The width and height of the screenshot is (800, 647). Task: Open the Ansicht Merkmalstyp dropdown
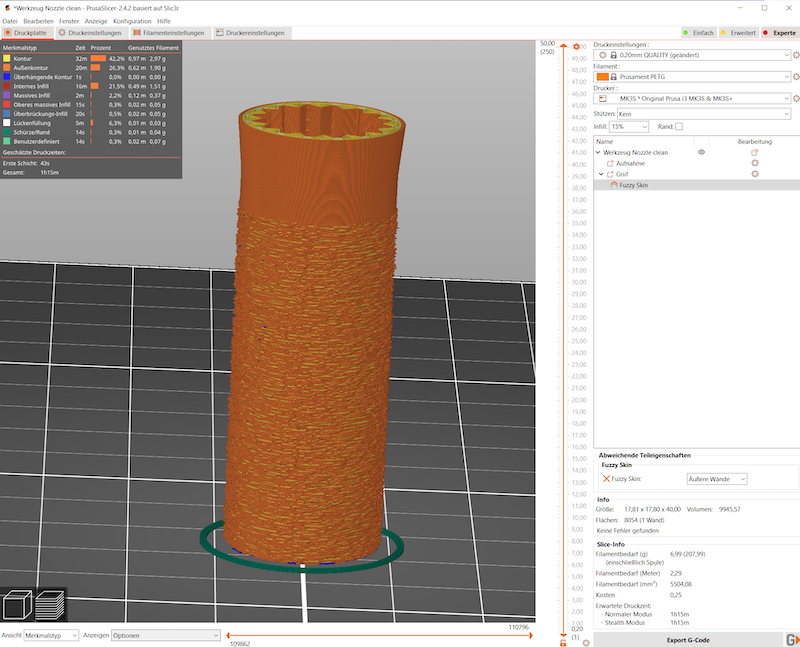click(x=51, y=635)
